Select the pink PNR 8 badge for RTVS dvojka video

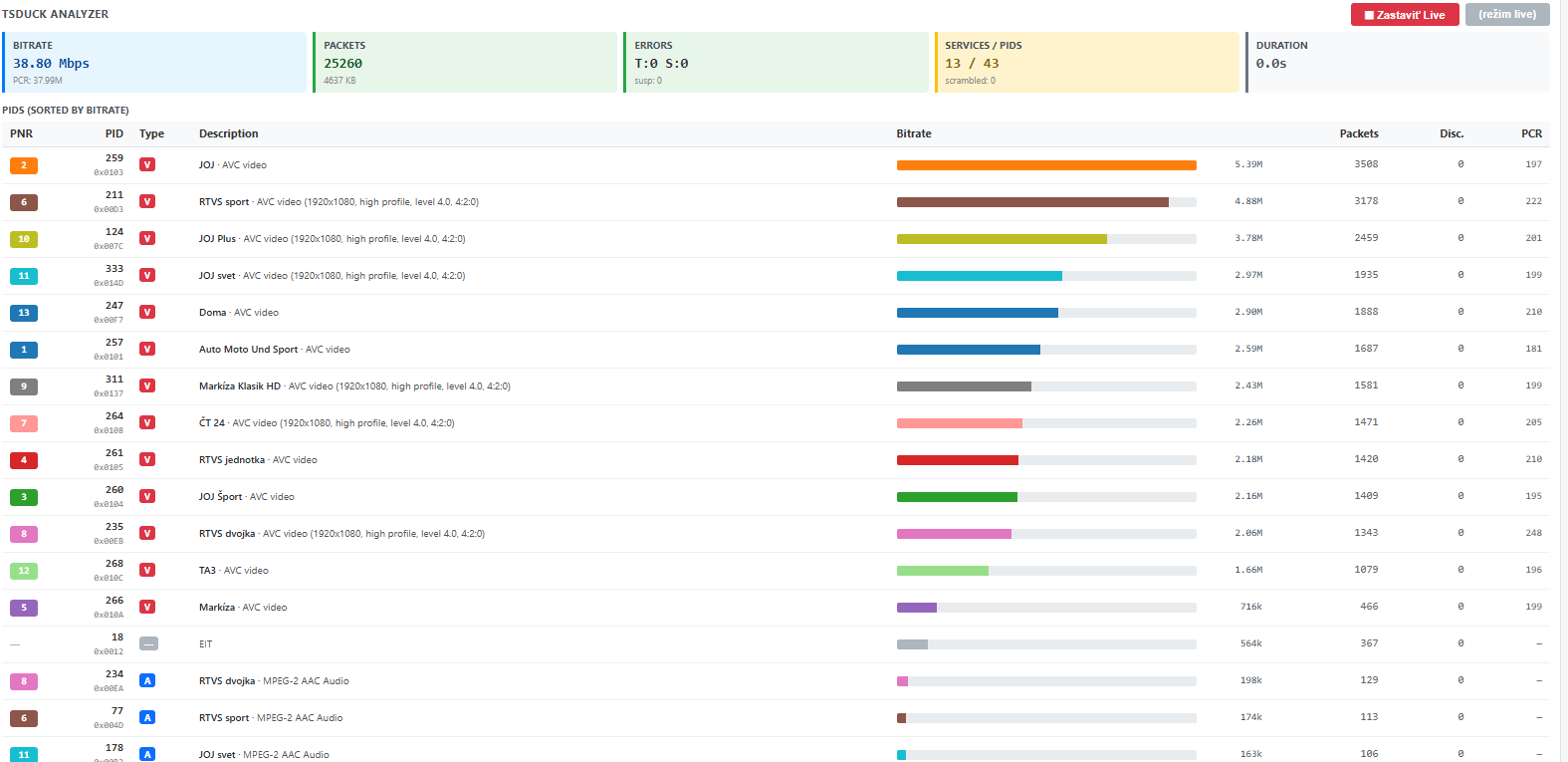(x=24, y=534)
